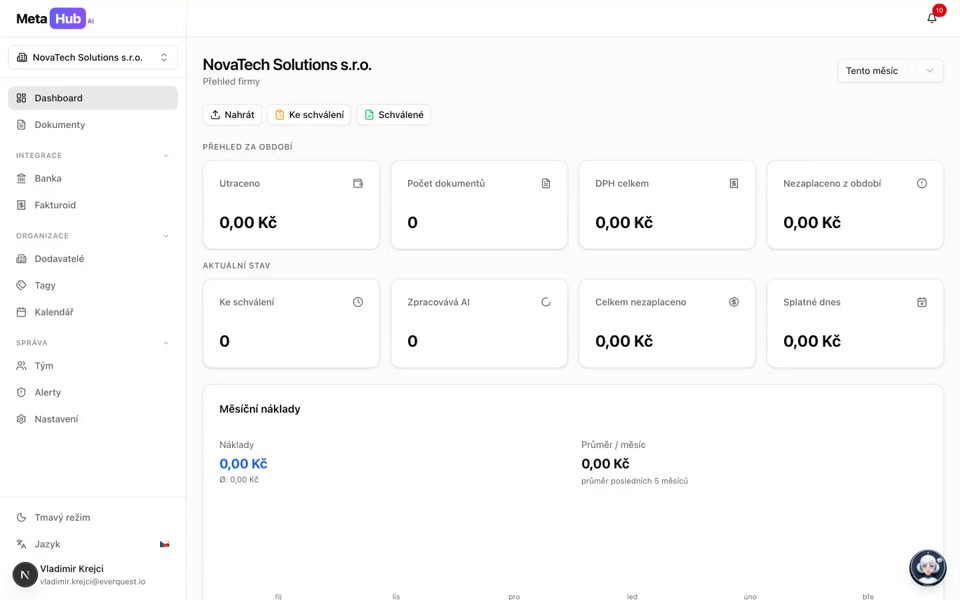Click the AI assistant avatar bubble
This screenshot has width=960, height=600.
coord(927,567)
